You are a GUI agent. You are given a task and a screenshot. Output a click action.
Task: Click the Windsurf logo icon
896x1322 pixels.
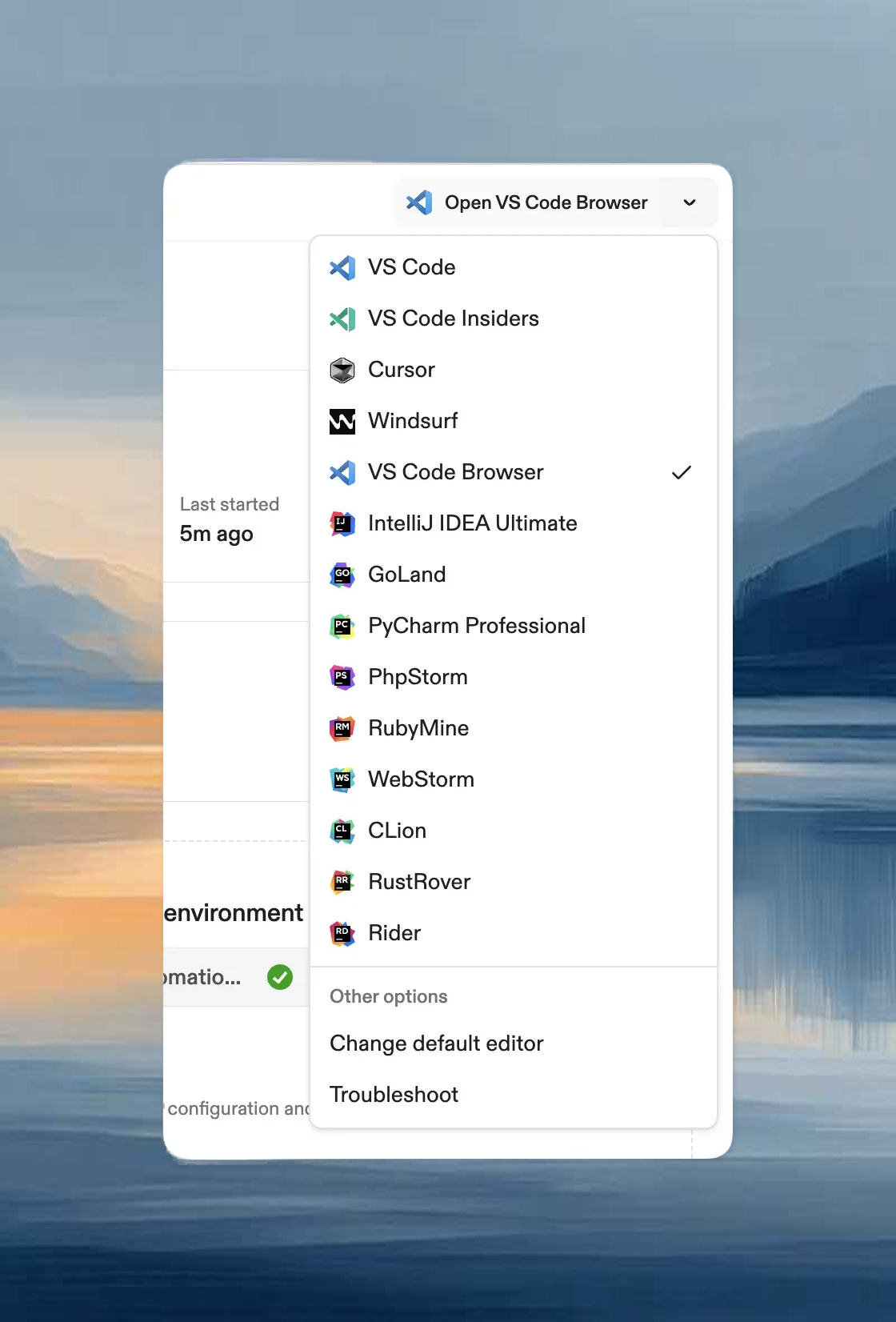point(342,421)
